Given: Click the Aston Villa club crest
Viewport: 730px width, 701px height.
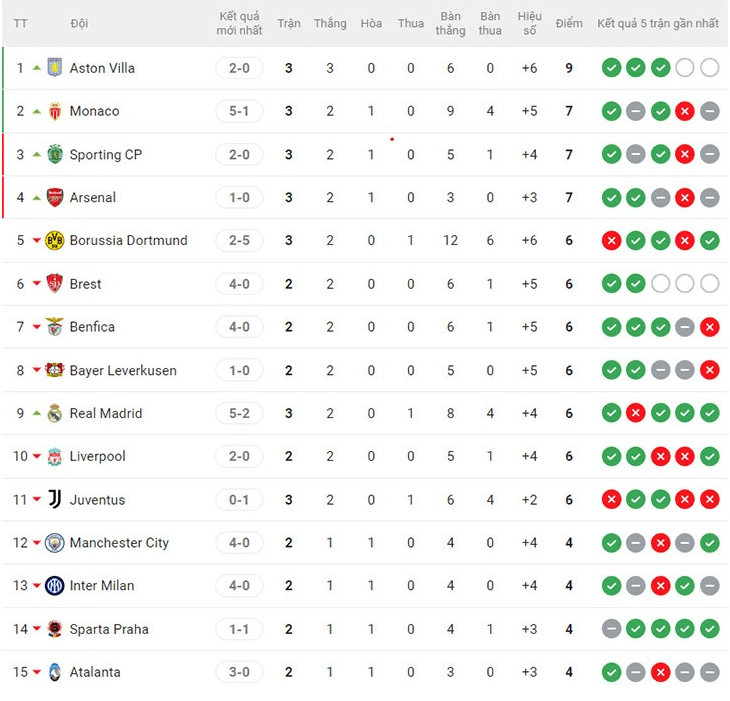Looking at the screenshot, I should click(55, 68).
